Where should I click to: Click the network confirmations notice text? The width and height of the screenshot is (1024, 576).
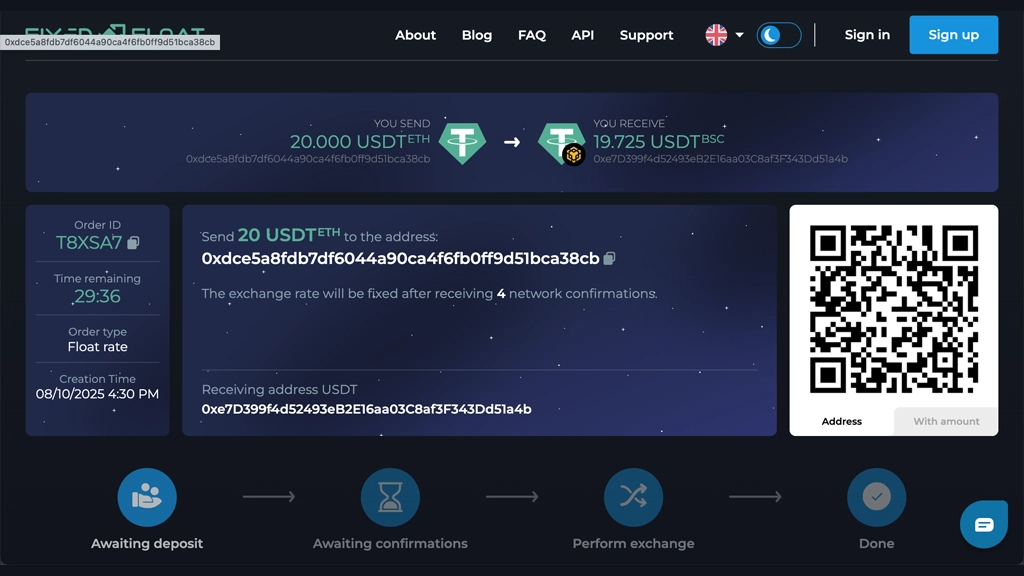click(x=429, y=294)
